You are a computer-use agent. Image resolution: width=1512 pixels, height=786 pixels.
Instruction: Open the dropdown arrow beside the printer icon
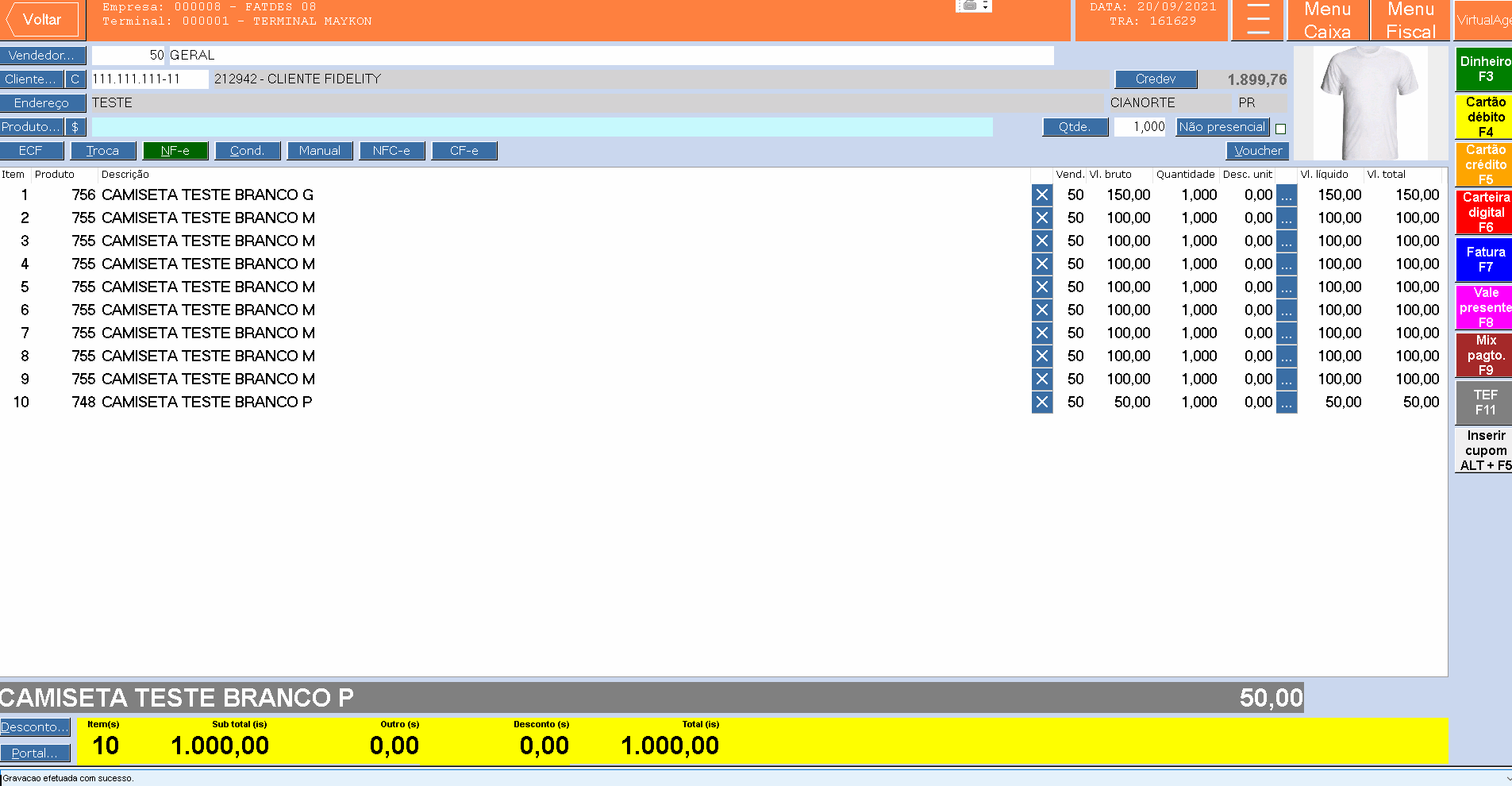tap(986, 6)
